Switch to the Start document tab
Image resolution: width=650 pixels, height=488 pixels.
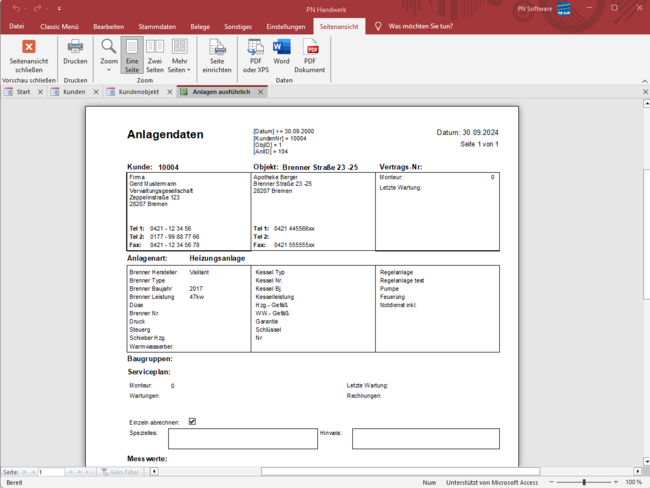pos(23,92)
